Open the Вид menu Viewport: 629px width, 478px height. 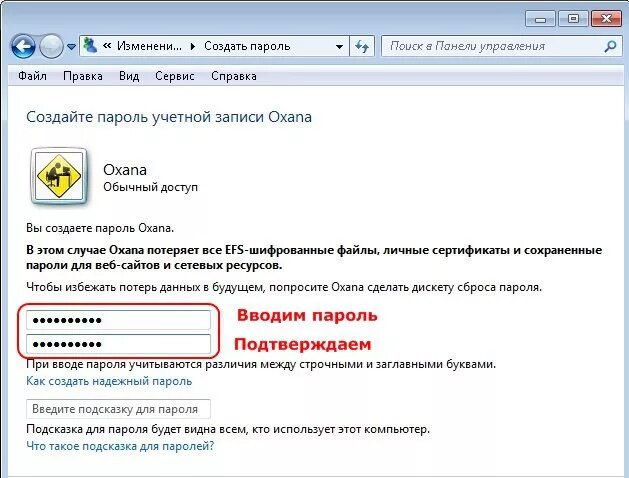click(x=129, y=76)
